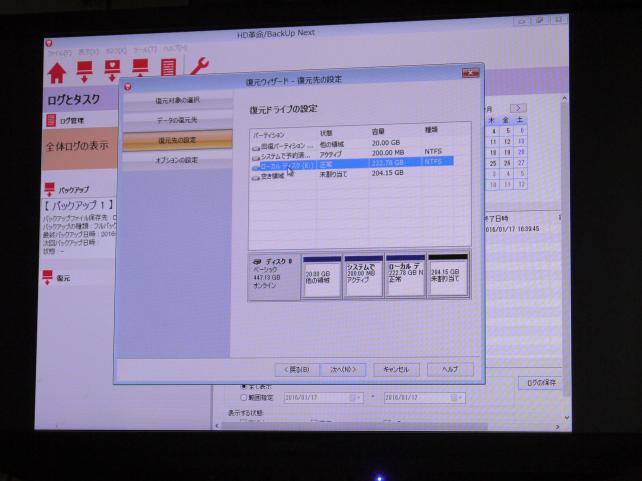This screenshot has height=481, width=642.
Task: Select the 範囲指定 radio button
Action: pos(244,397)
